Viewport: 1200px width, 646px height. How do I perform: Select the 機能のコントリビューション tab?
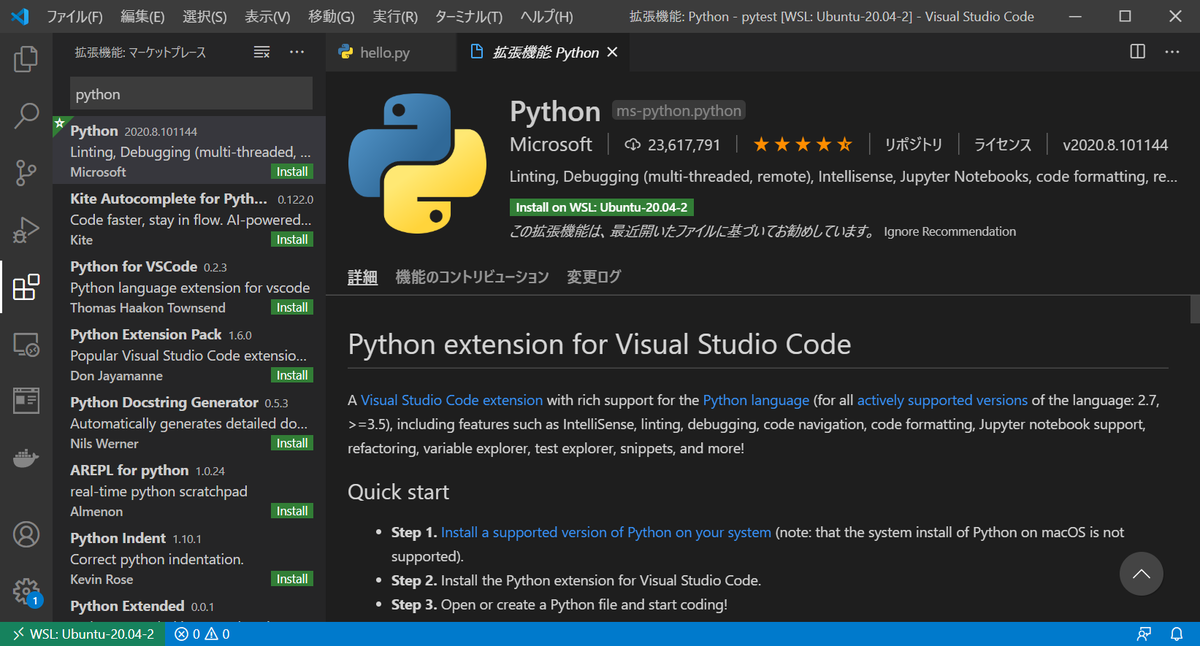pos(472,277)
